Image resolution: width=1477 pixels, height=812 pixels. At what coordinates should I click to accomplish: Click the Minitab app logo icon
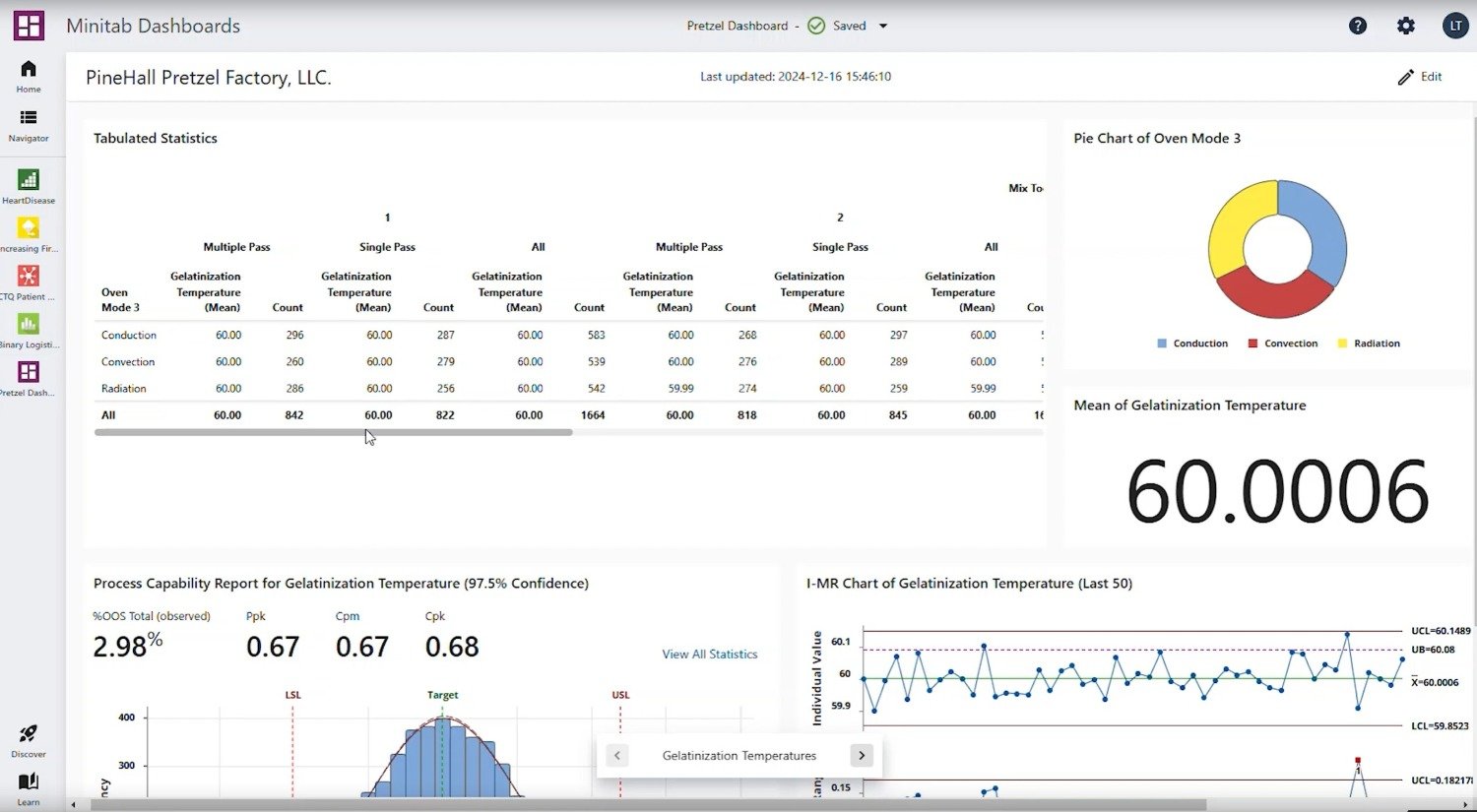tap(29, 26)
